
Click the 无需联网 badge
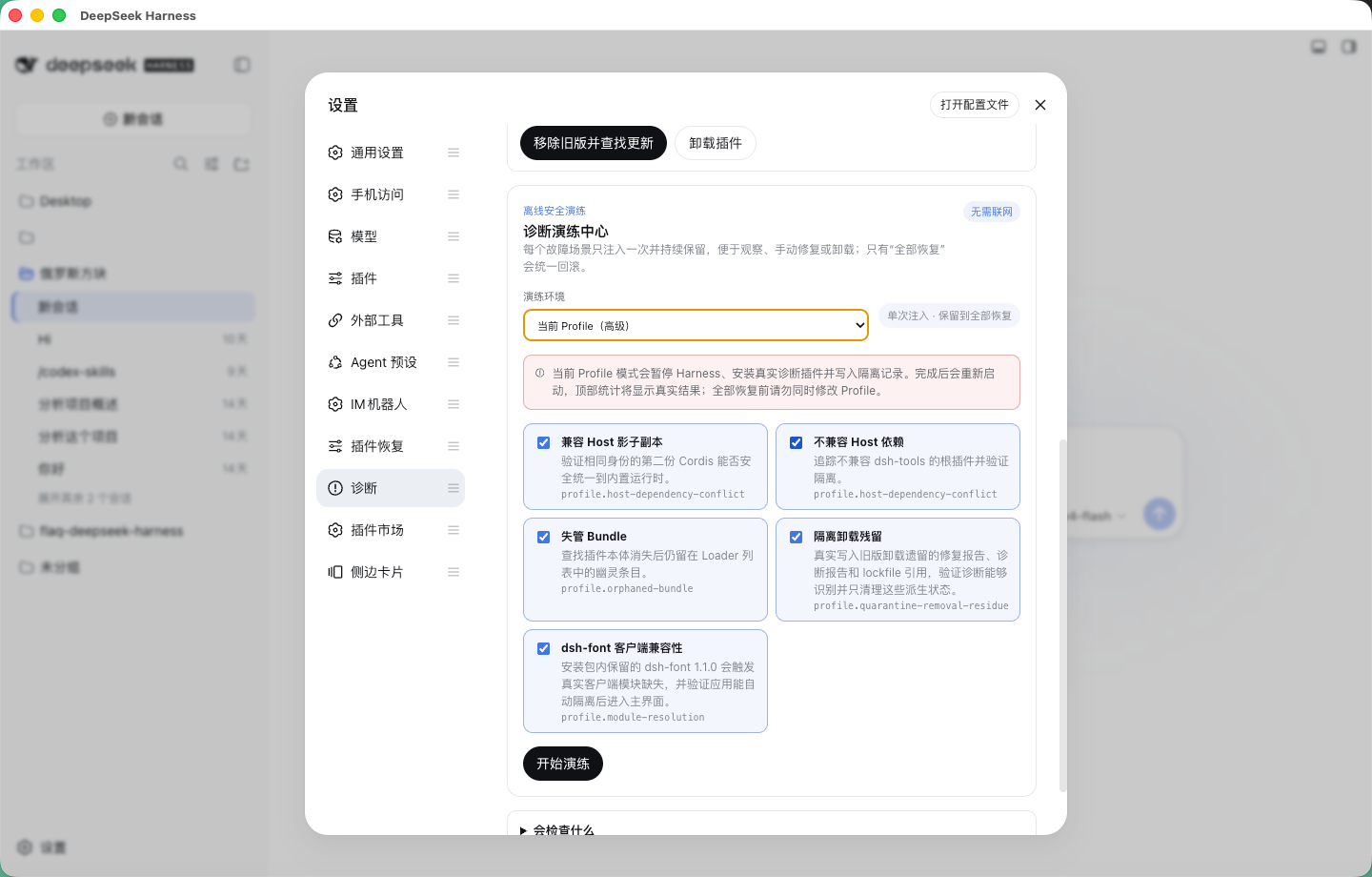(992, 212)
